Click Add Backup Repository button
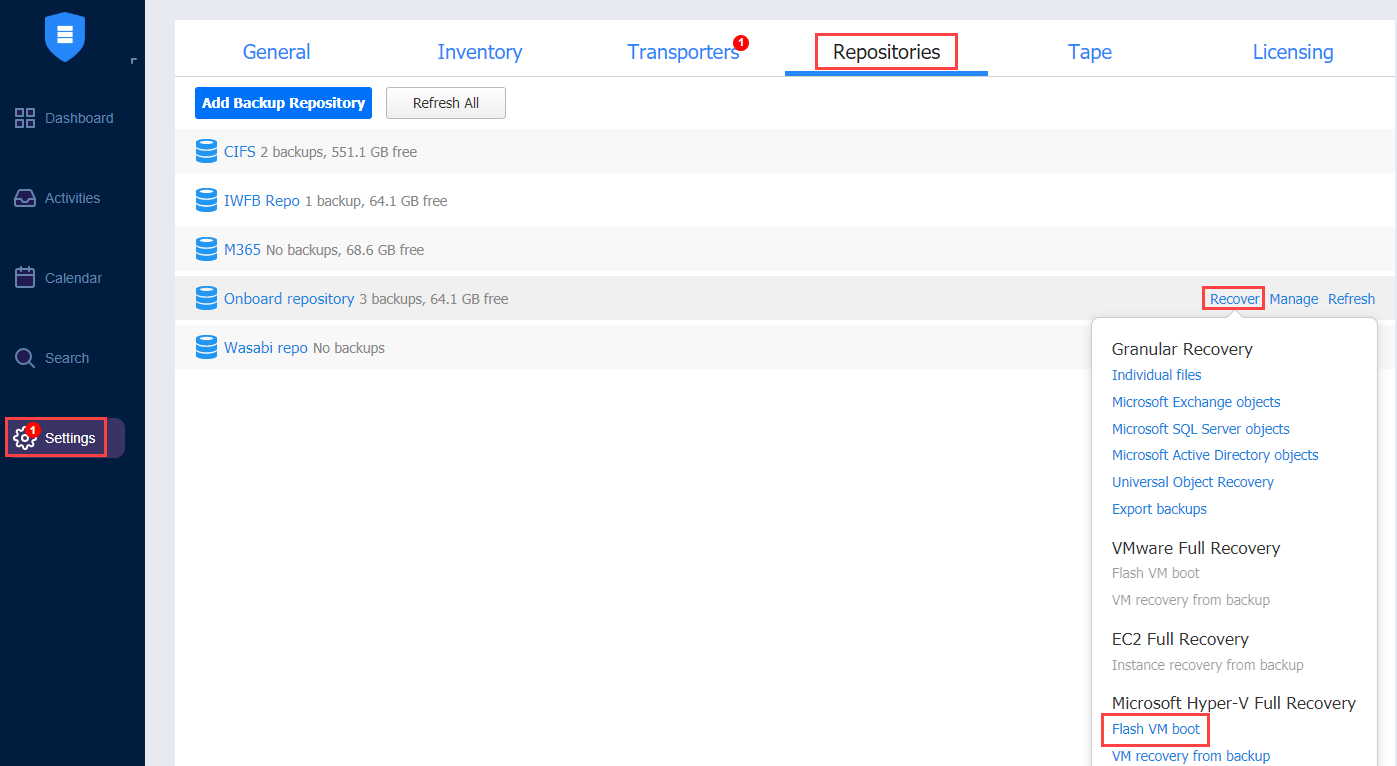 point(283,103)
